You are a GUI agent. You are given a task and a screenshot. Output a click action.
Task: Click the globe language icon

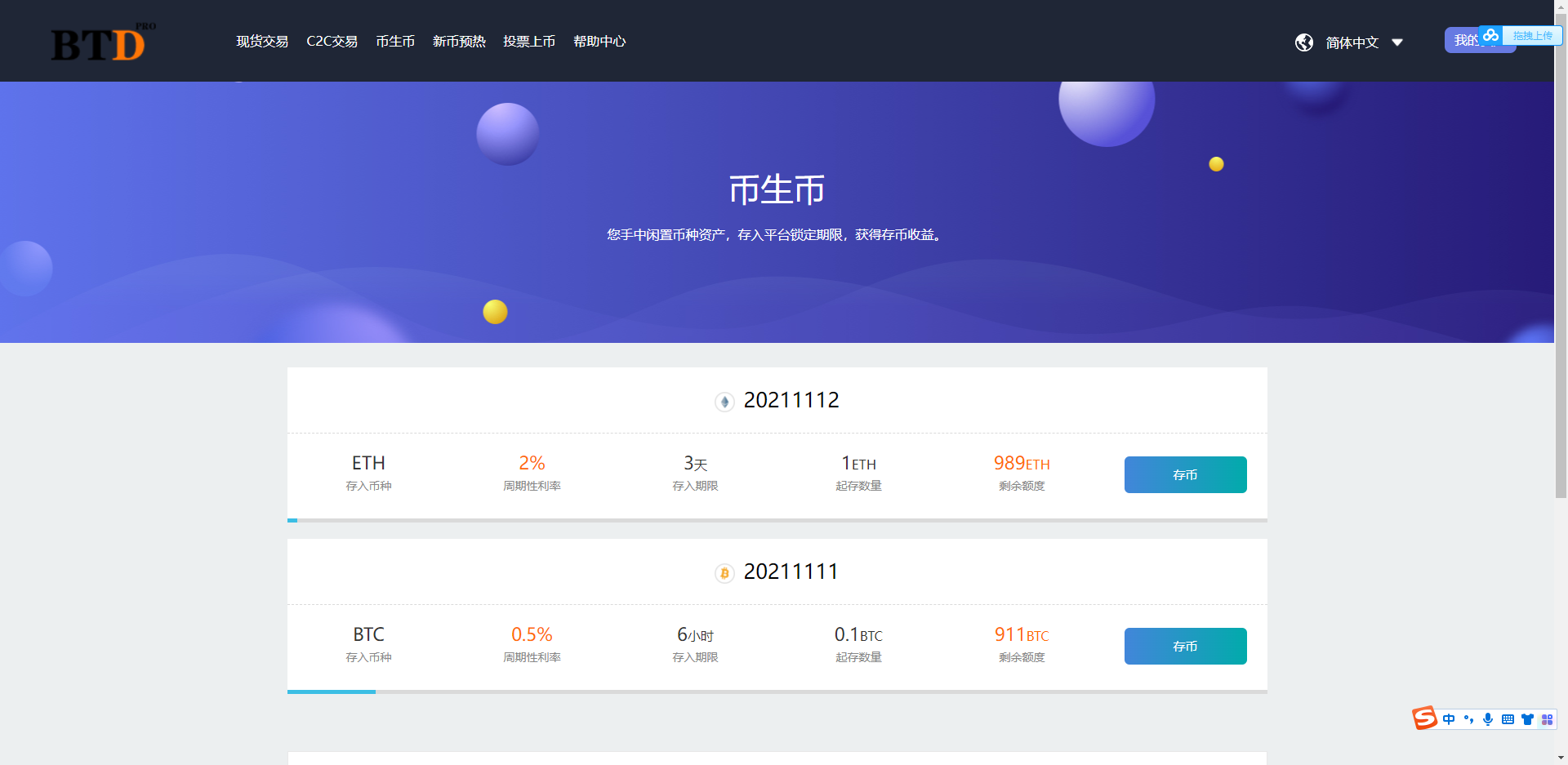tap(1304, 42)
